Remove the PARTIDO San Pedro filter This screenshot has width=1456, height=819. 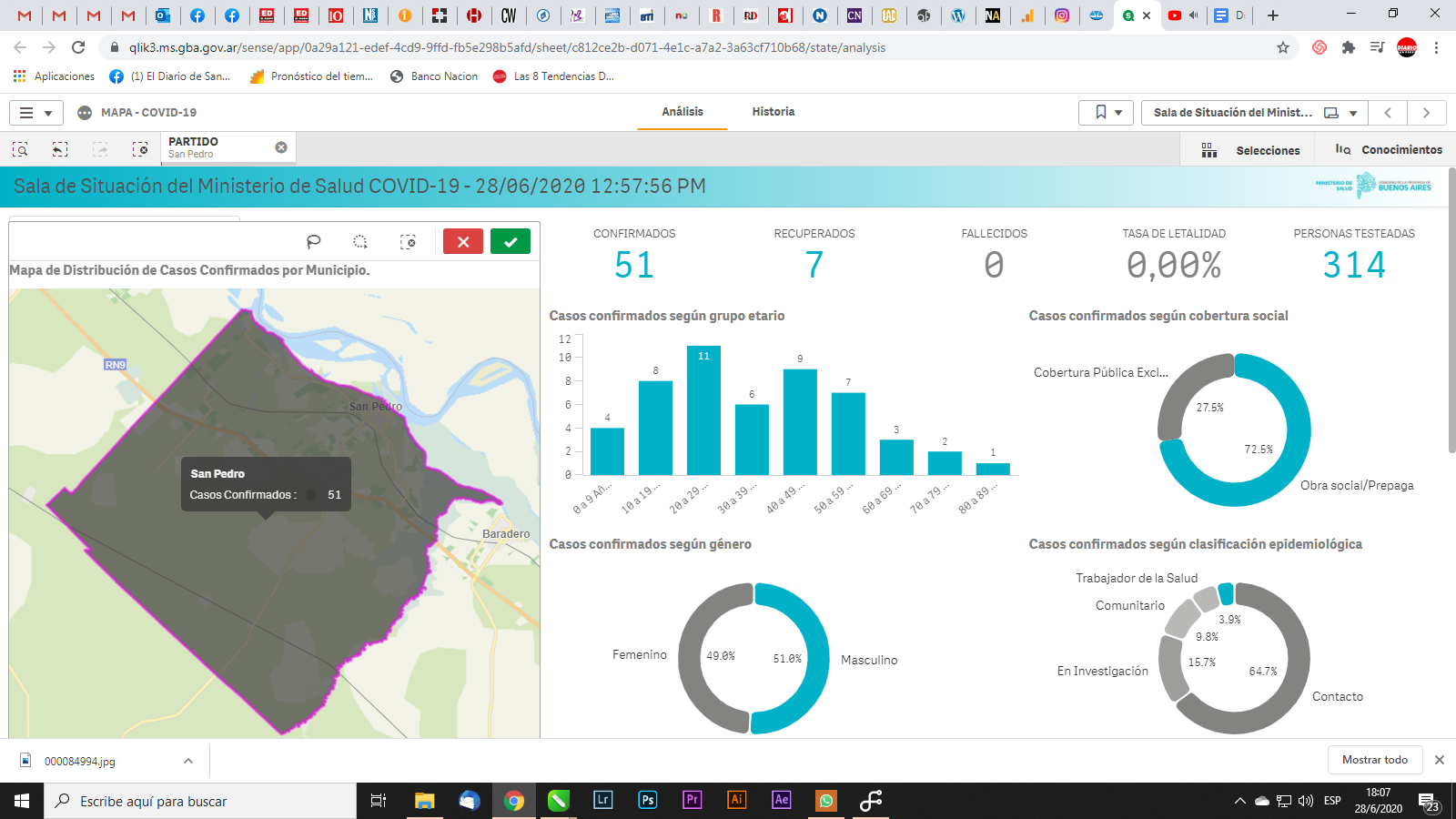281,147
